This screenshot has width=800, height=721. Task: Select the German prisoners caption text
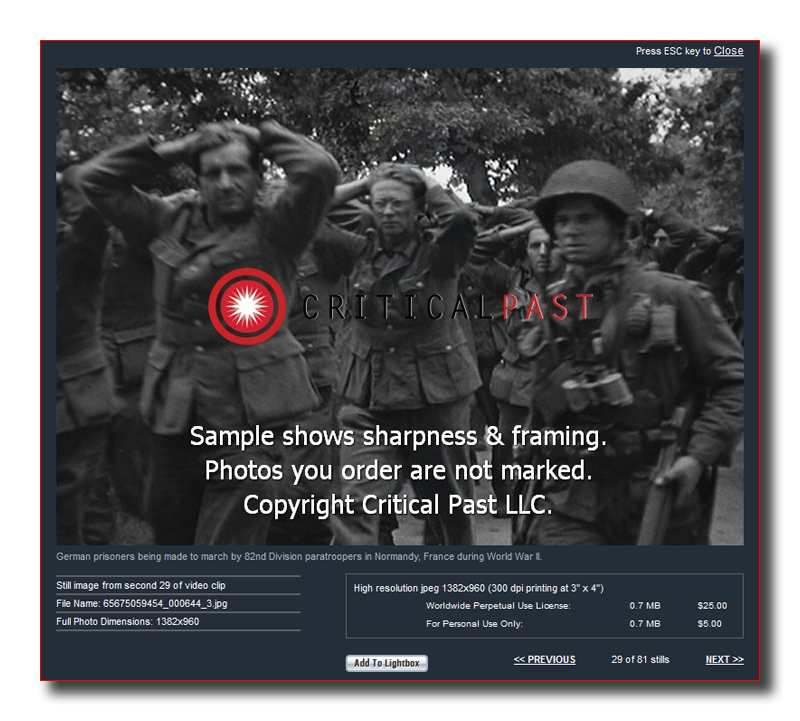(x=299, y=556)
